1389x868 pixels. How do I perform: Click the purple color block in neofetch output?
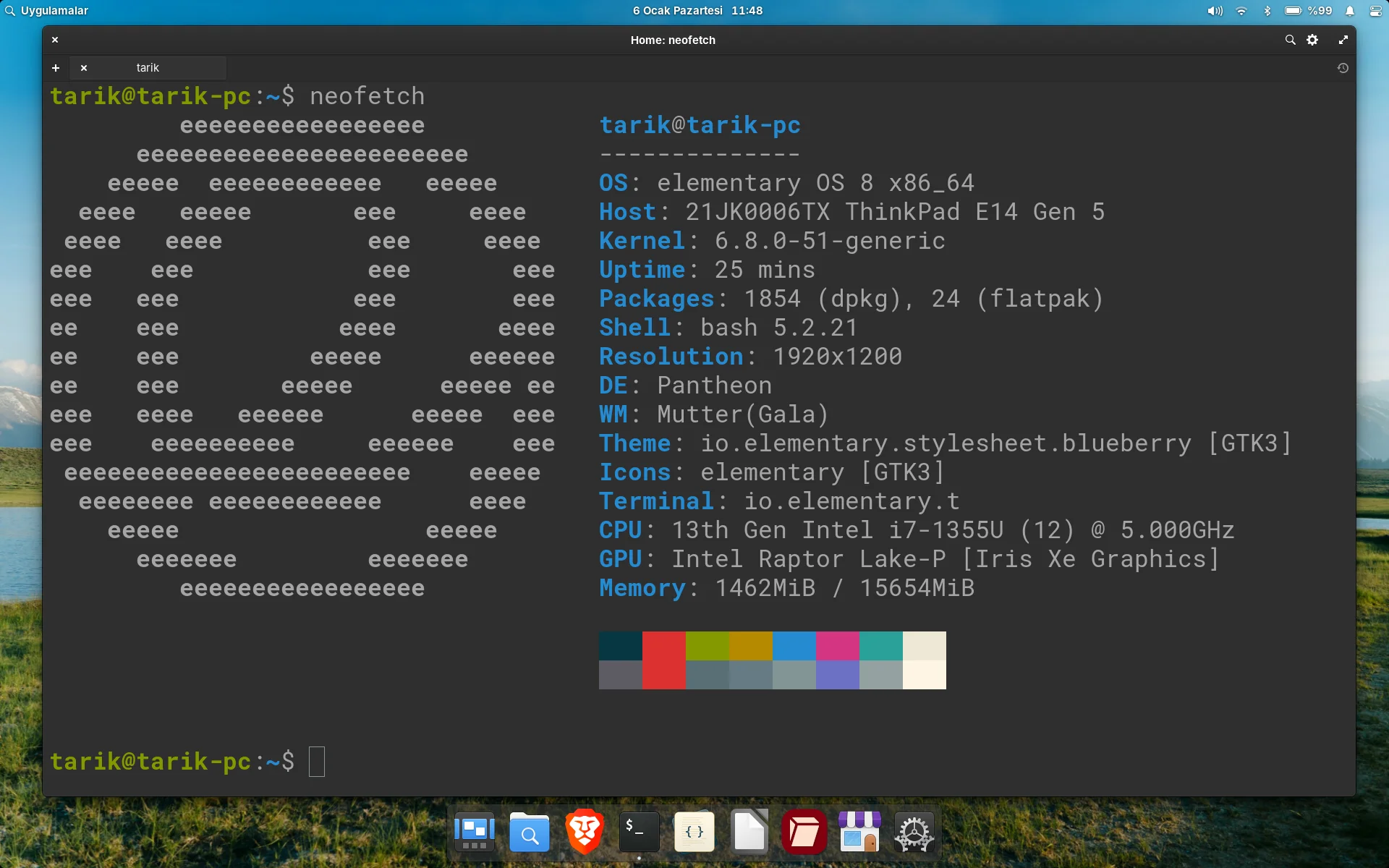[x=838, y=675]
